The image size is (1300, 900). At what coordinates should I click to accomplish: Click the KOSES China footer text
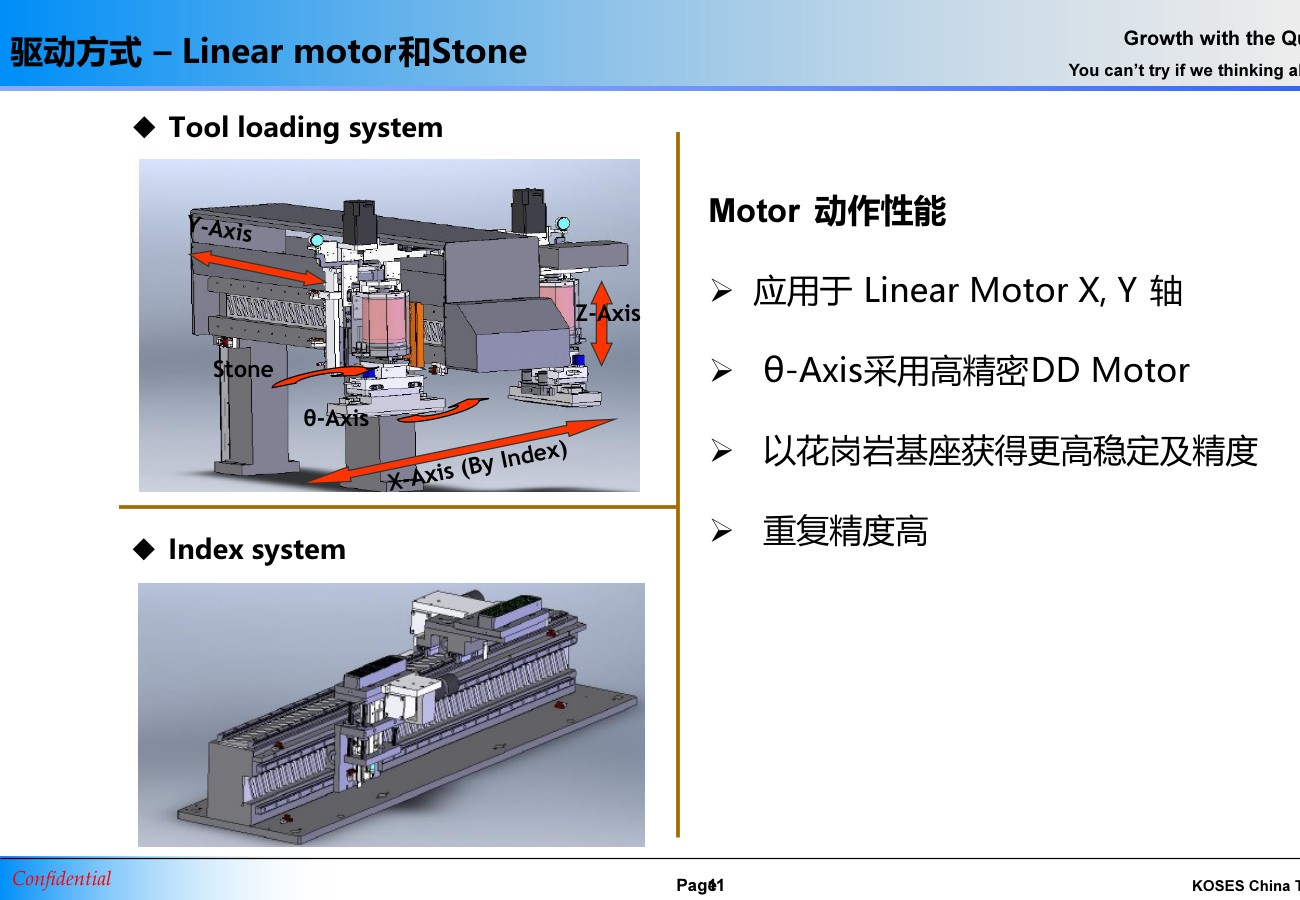coord(1245,886)
